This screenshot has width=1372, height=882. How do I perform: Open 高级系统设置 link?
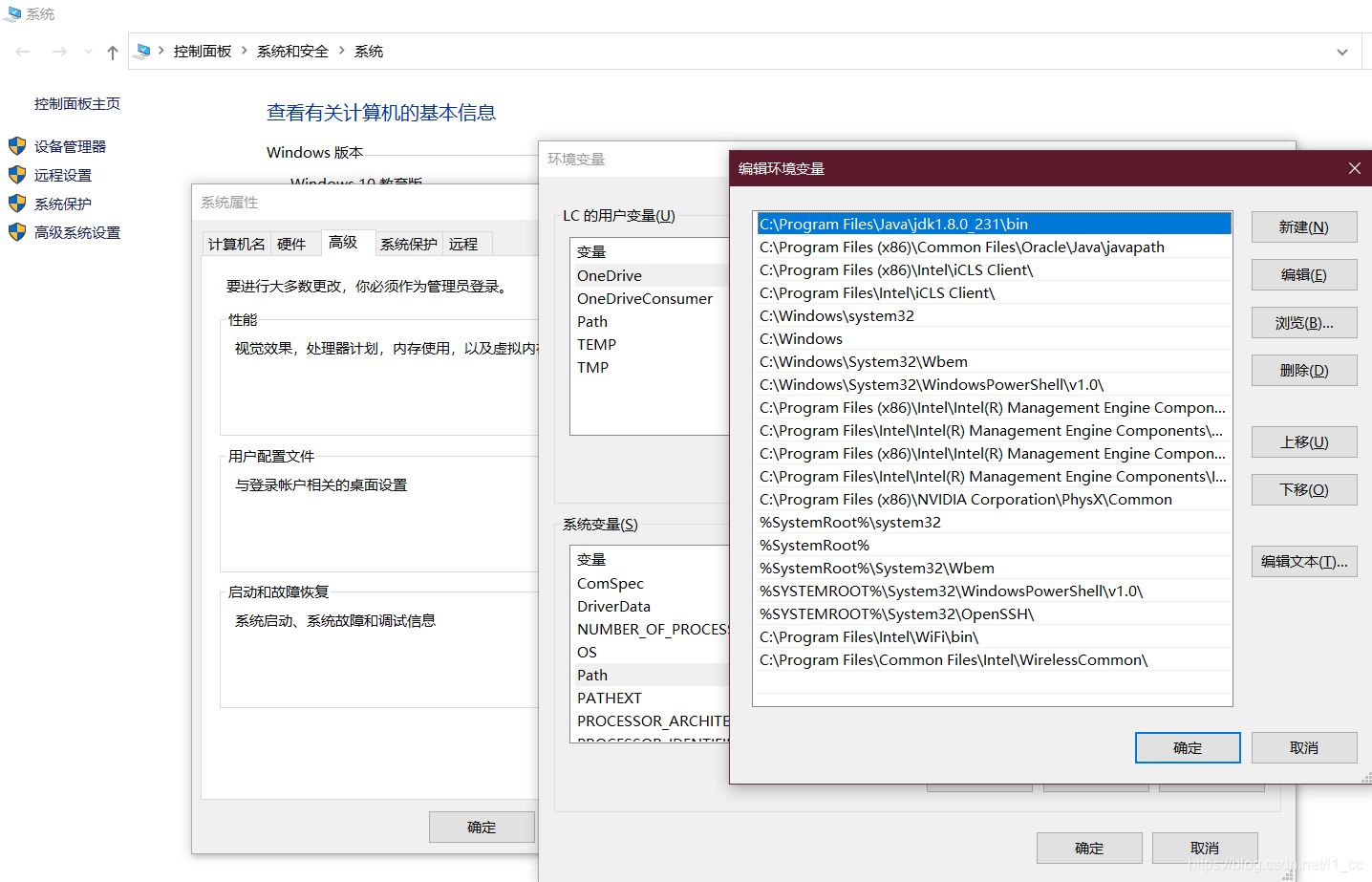[x=77, y=232]
